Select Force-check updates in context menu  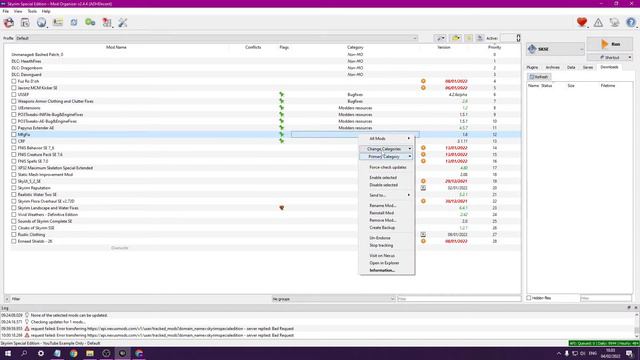(387, 167)
